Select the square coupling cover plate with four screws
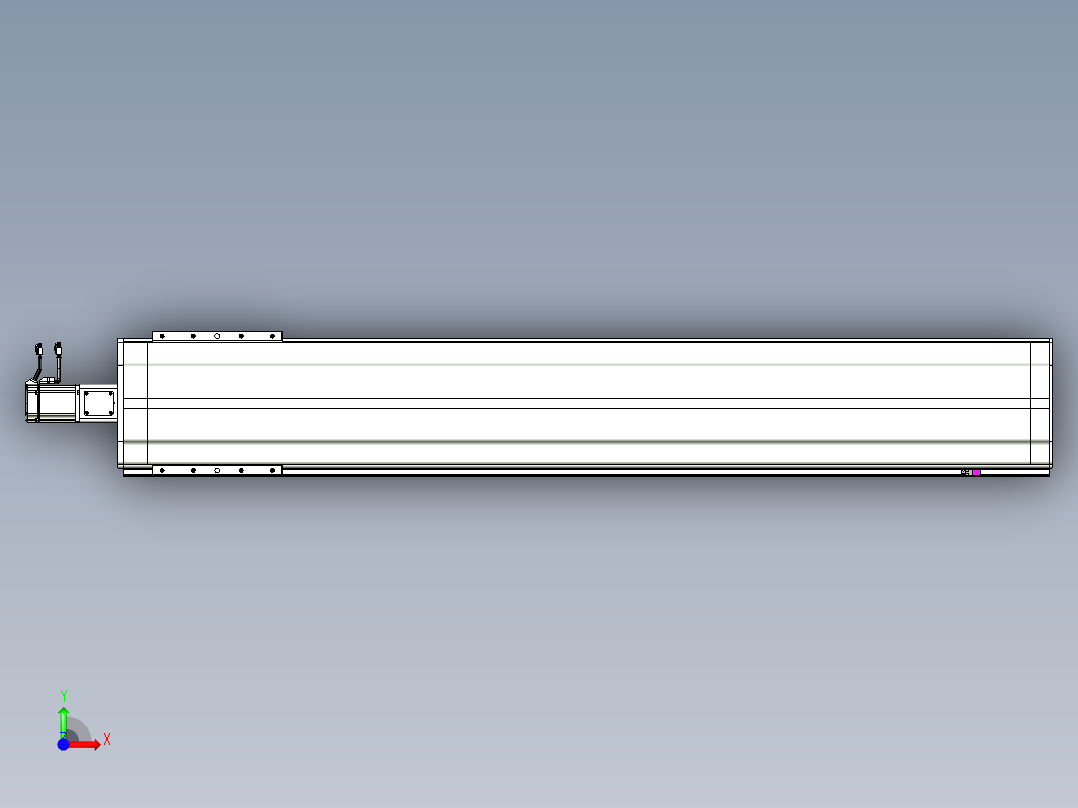1078x808 pixels. [x=99, y=403]
